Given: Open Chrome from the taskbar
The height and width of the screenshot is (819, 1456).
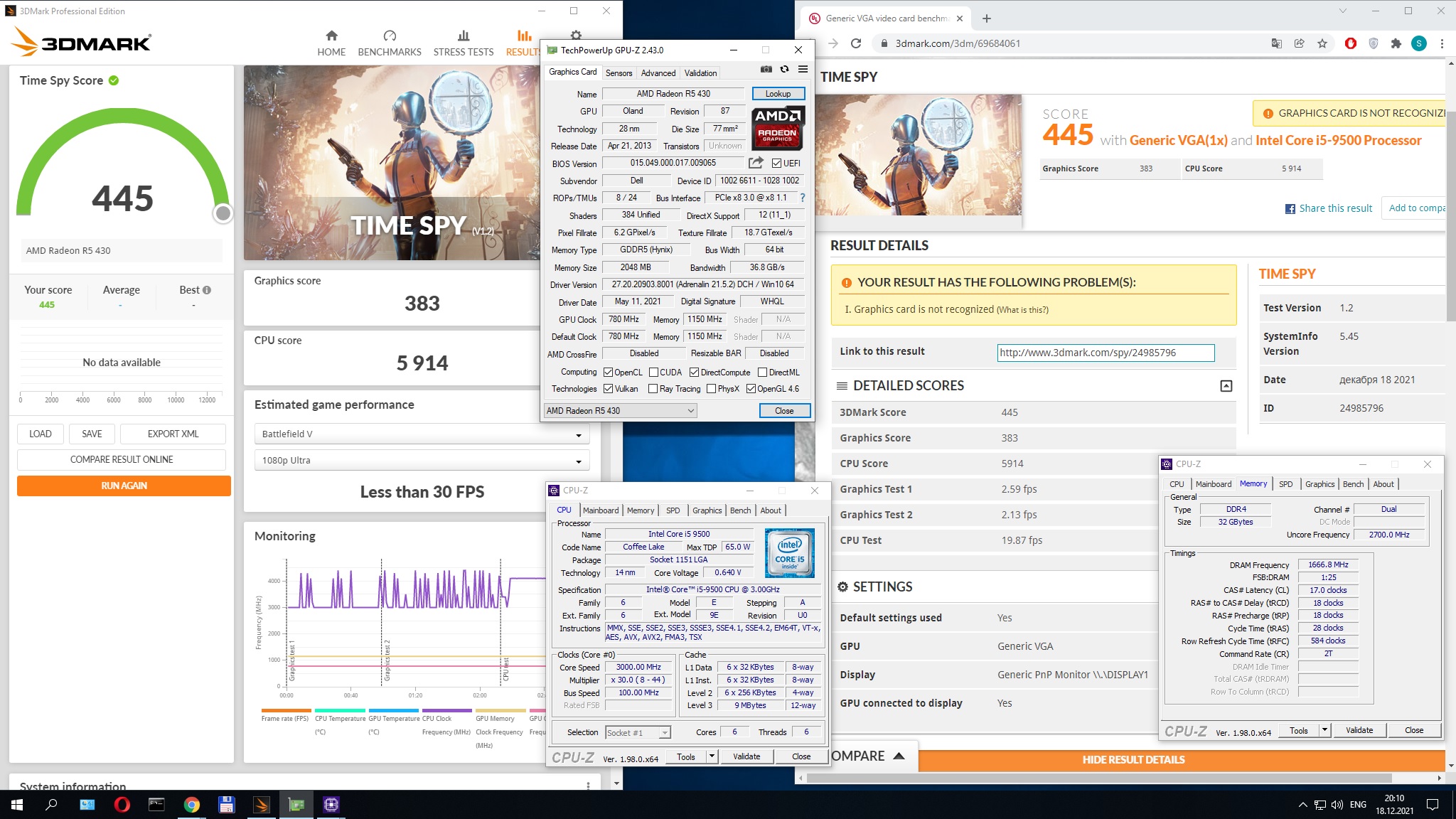Looking at the screenshot, I should click(191, 805).
